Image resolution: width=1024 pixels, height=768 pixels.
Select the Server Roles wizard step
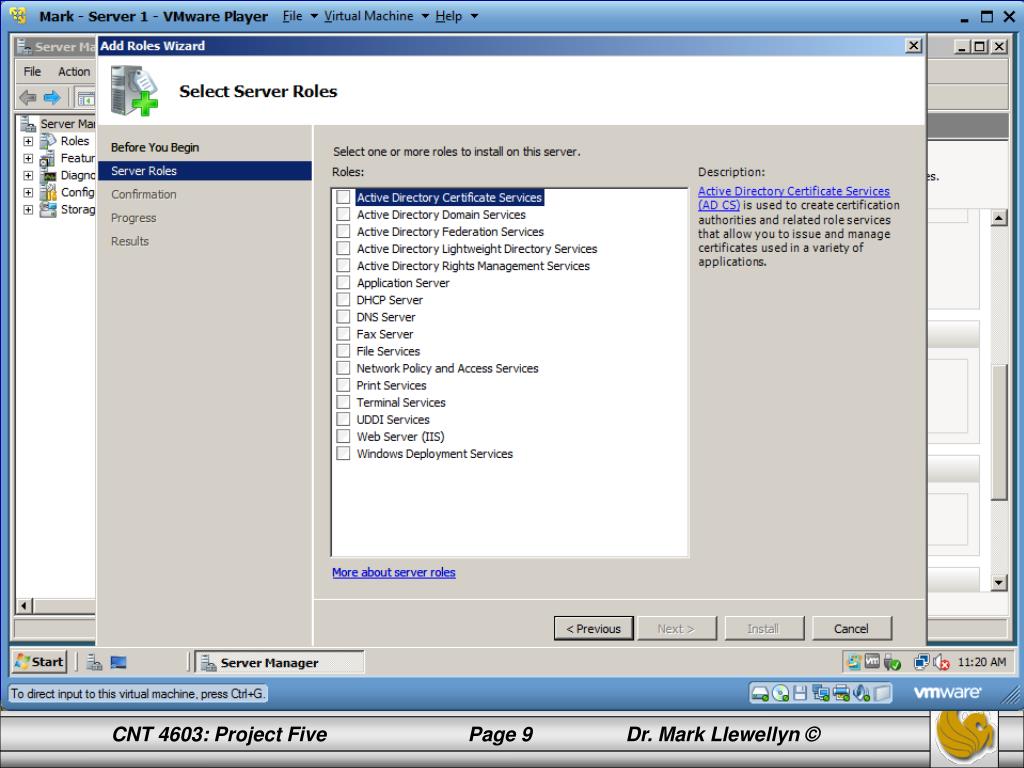(204, 171)
